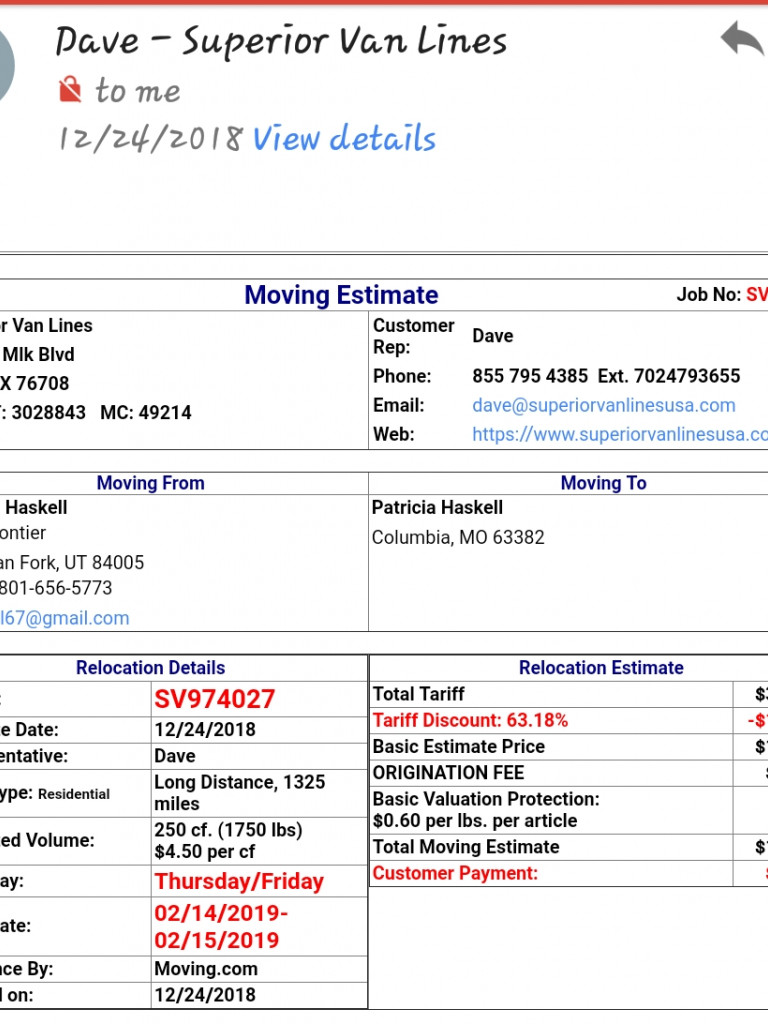Select the Customer Rep value Dave
768x1024 pixels.
click(493, 336)
